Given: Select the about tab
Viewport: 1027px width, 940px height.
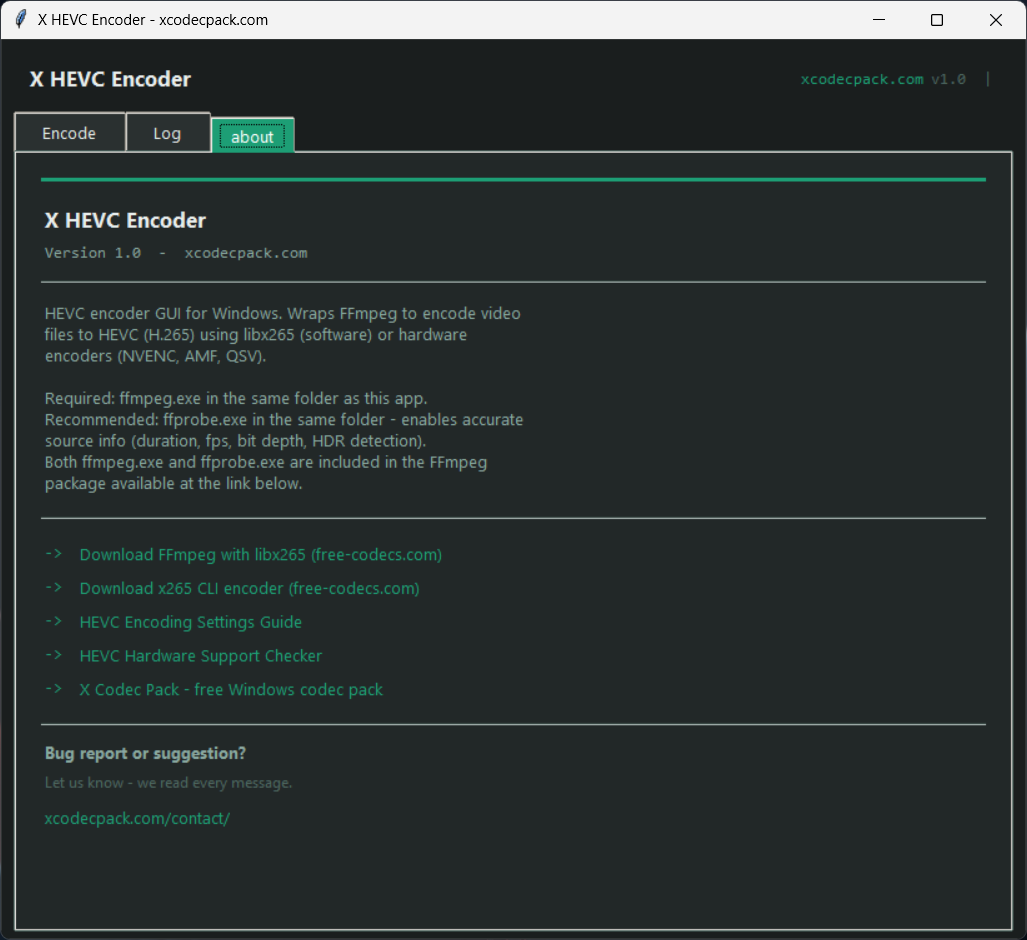Looking at the screenshot, I should [253, 136].
